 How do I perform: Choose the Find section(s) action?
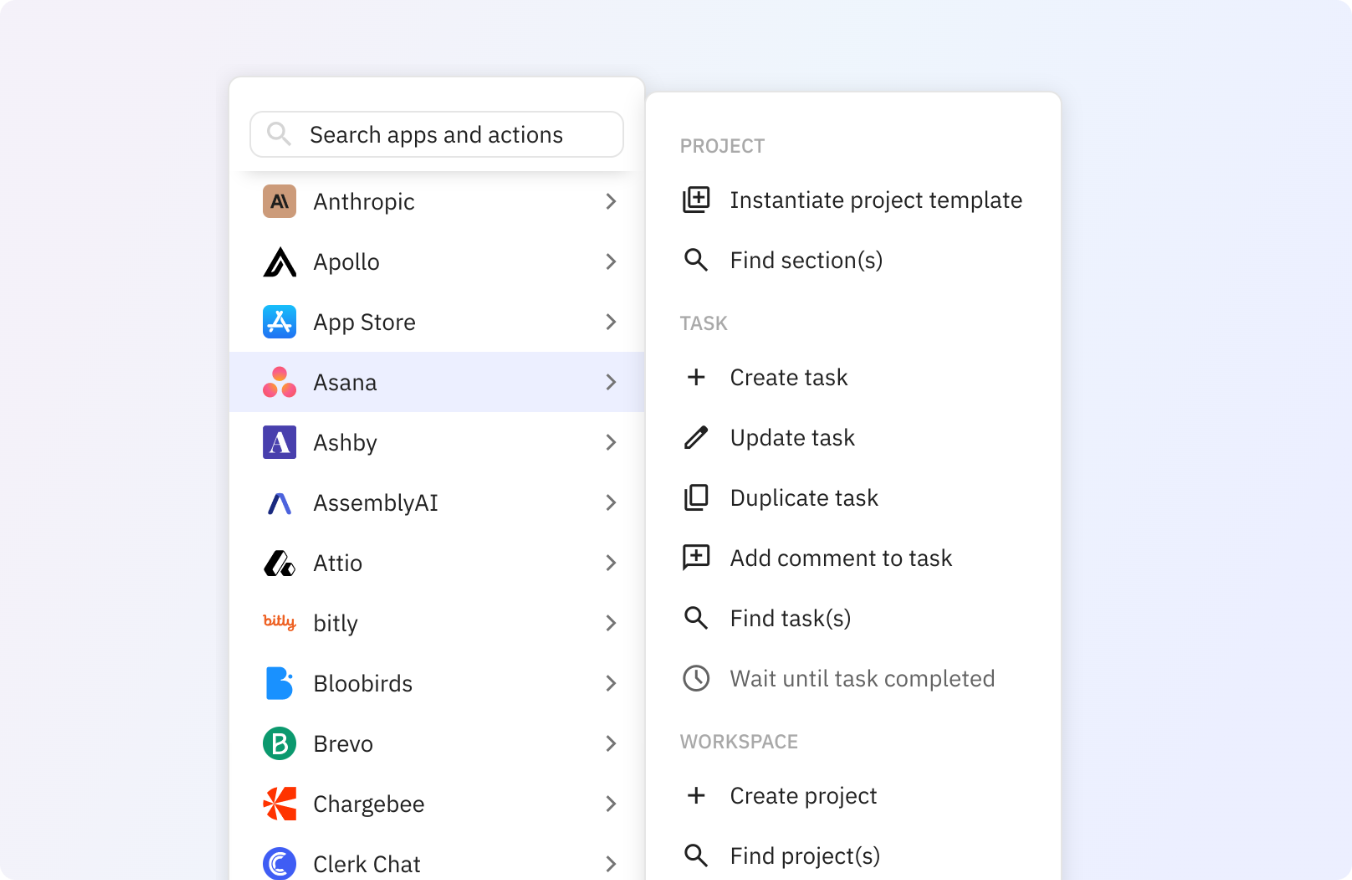click(x=853, y=260)
